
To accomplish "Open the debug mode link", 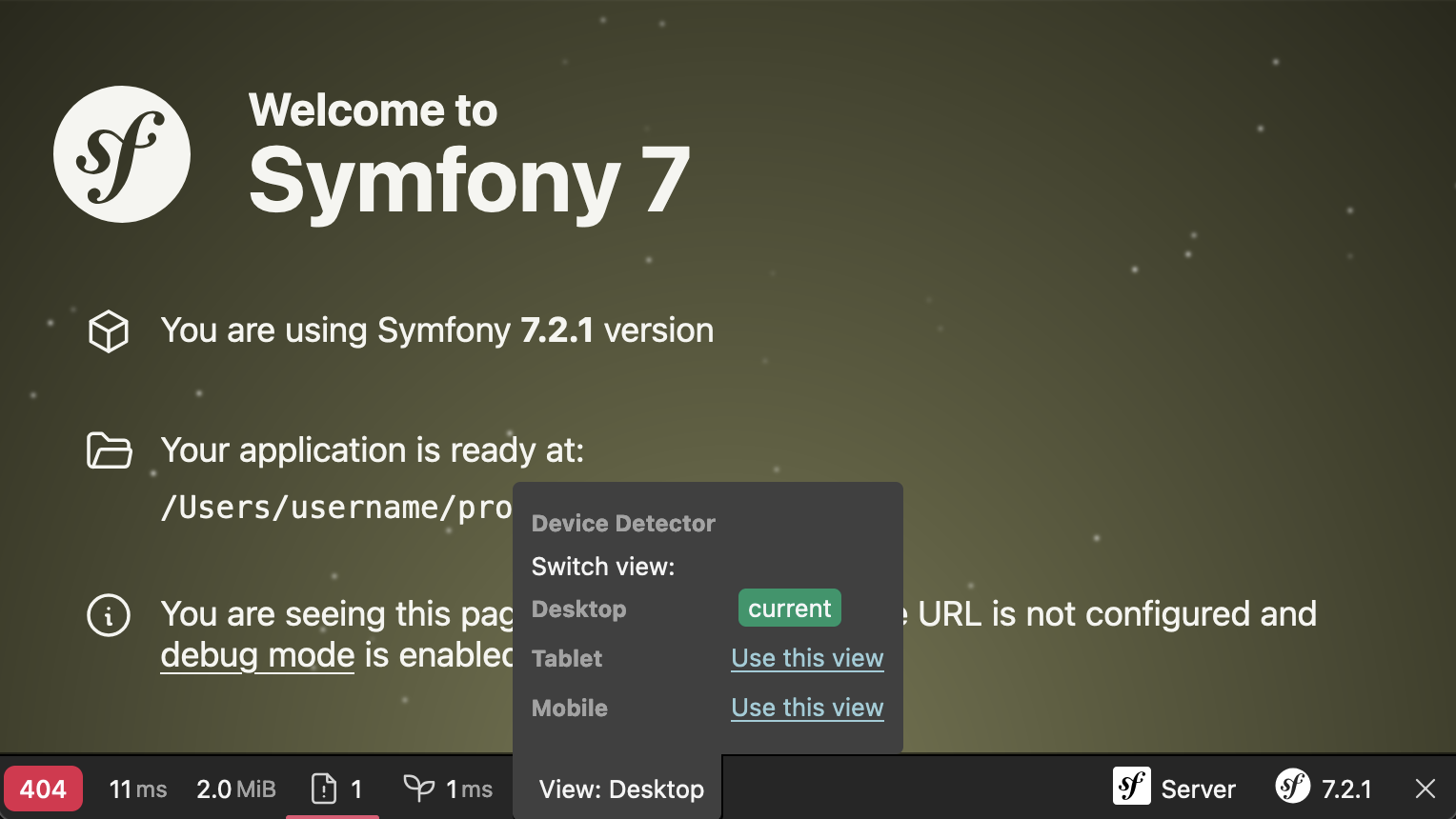I will pos(257,655).
